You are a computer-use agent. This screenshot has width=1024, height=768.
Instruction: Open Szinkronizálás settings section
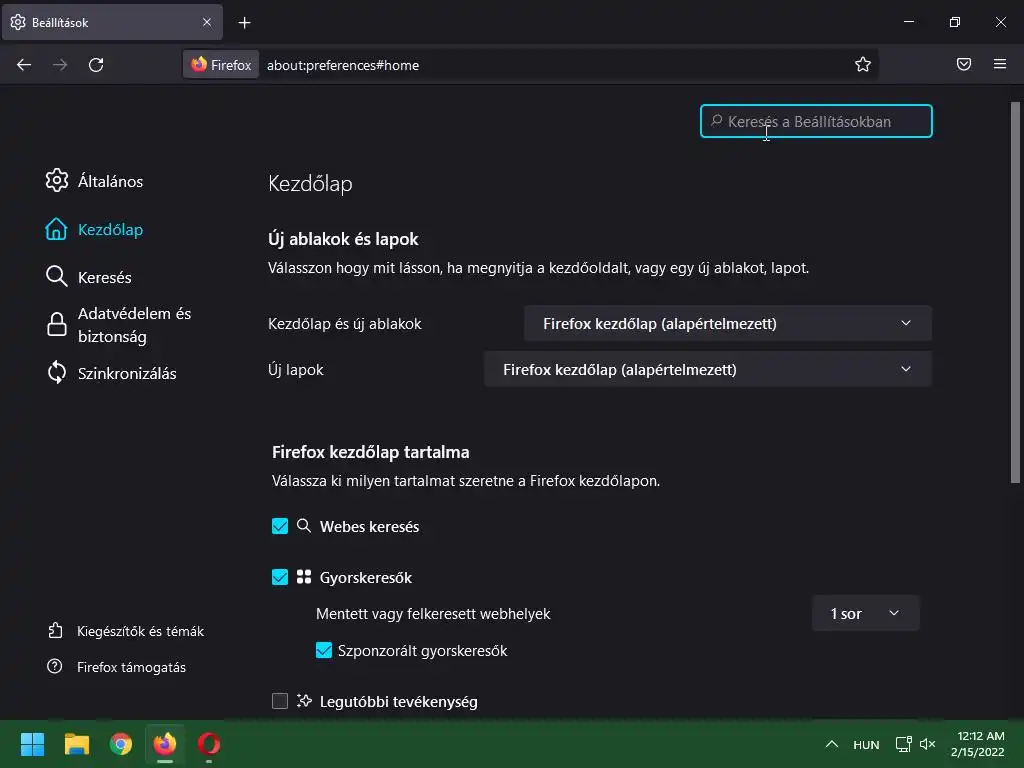127,373
